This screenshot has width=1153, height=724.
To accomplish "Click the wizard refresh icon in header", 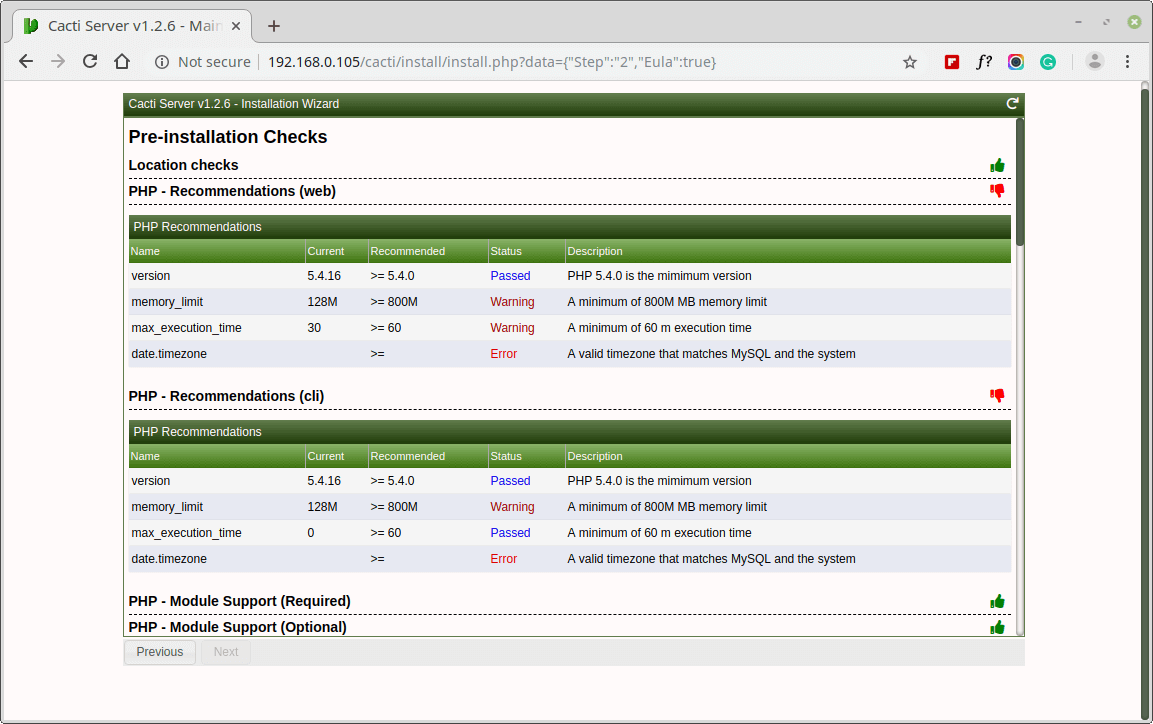I will 1012,104.
